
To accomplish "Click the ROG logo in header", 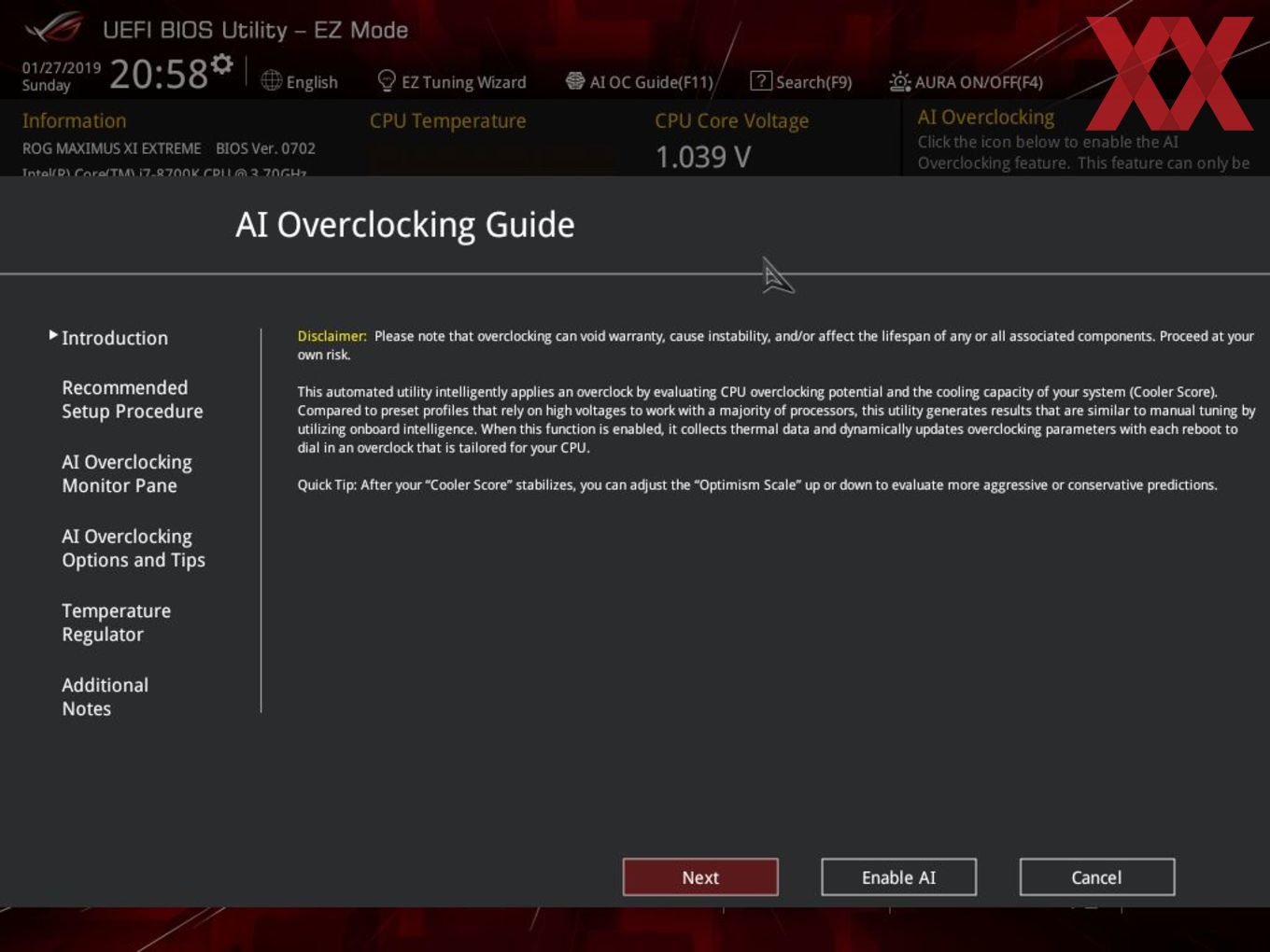I will click(53, 28).
